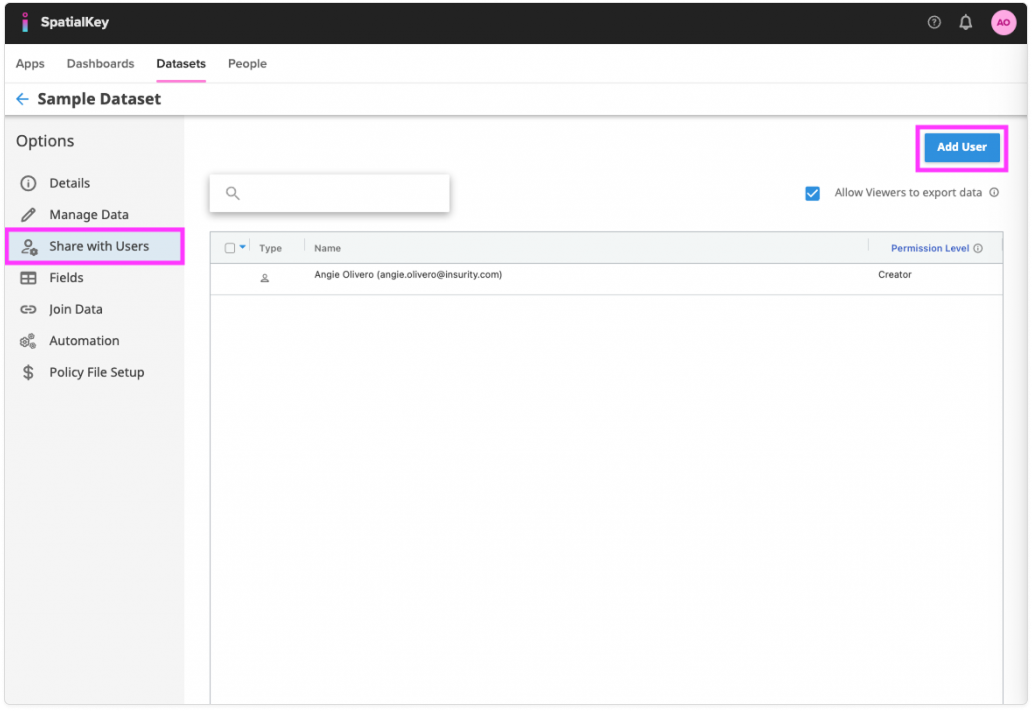1032x711 pixels.
Task: Toggle Allow Viewers to export data checkbox
Action: click(x=812, y=193)
